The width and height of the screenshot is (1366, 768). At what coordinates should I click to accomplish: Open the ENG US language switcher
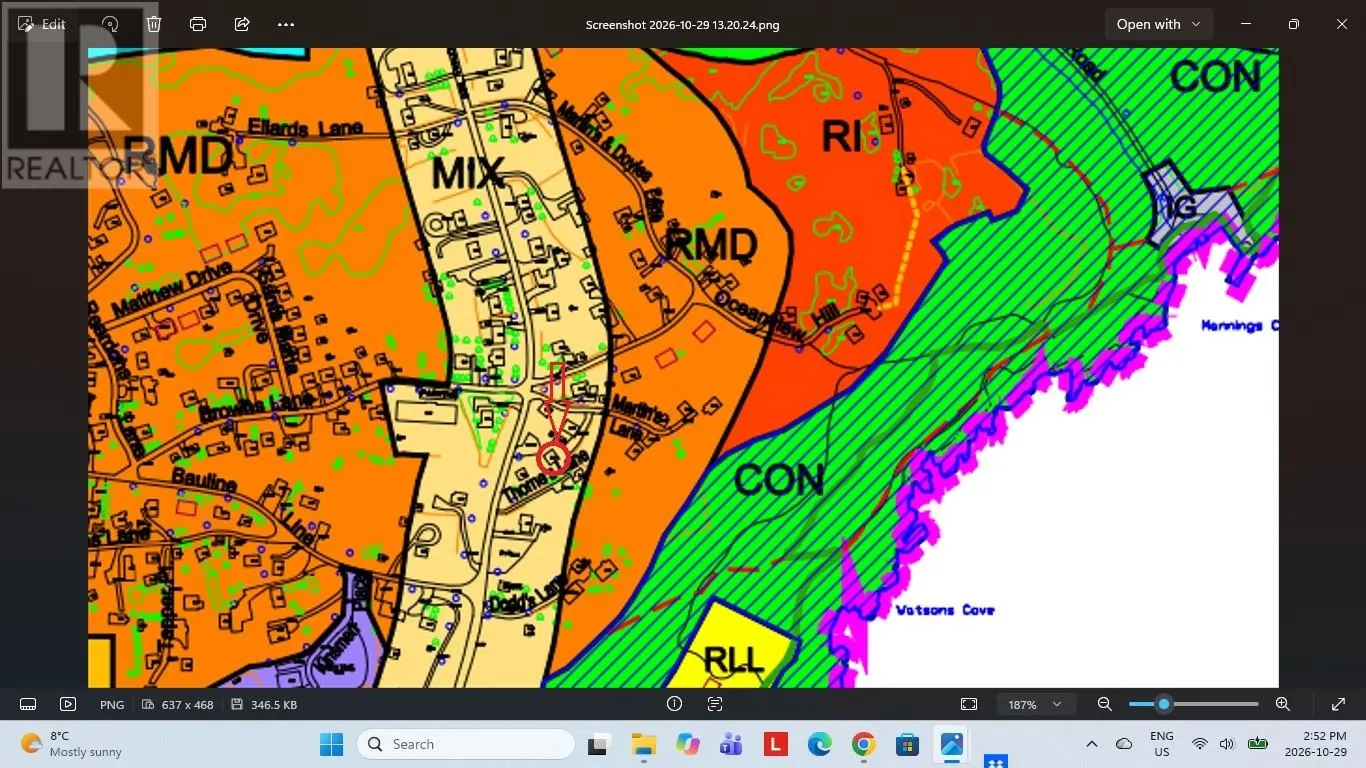pos(1162,744)
